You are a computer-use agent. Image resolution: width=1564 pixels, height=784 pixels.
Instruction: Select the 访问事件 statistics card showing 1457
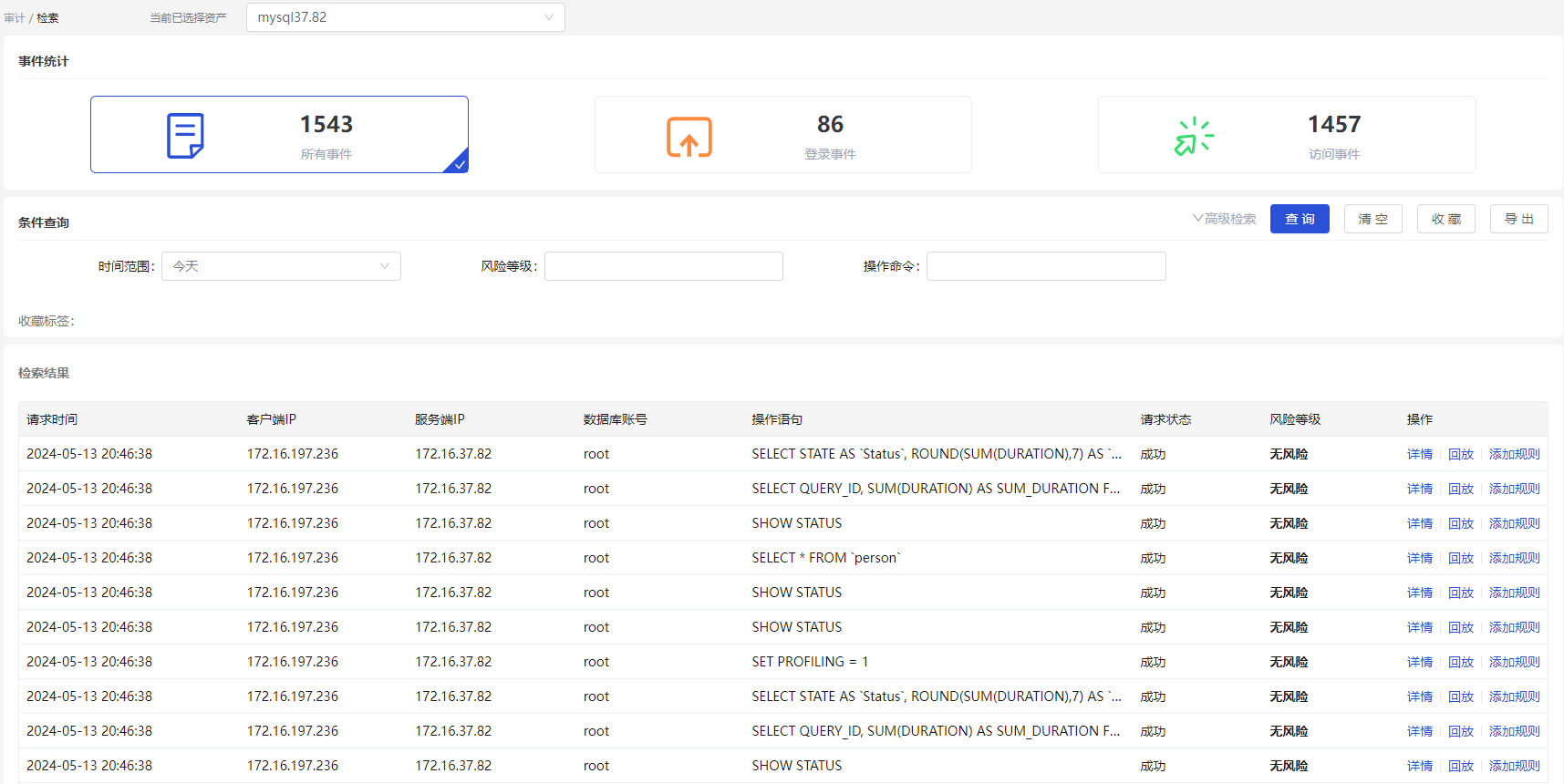[x=1286, y=135]
